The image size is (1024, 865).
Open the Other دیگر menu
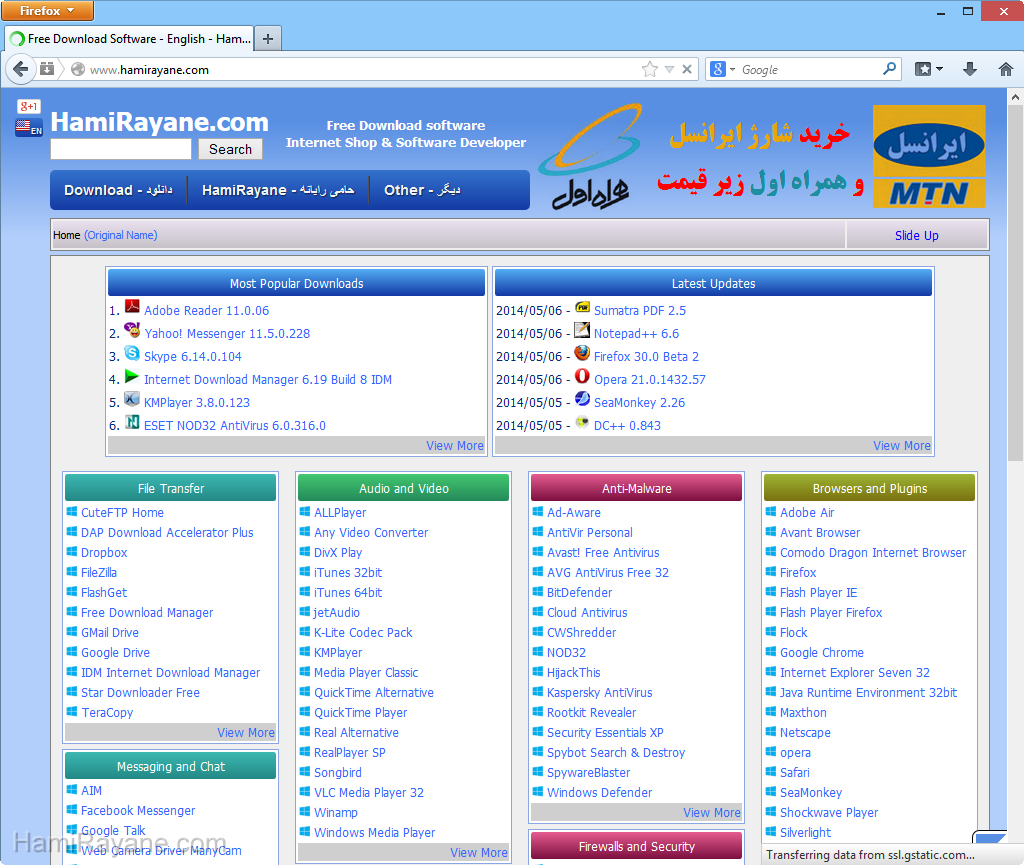[422, 190]
